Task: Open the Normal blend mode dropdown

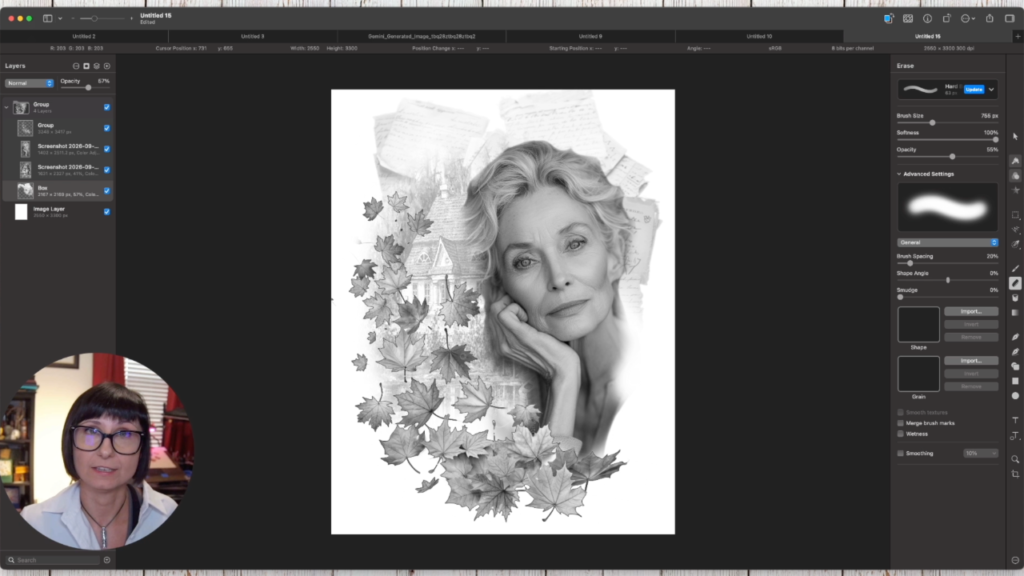Action: (29, 84)
